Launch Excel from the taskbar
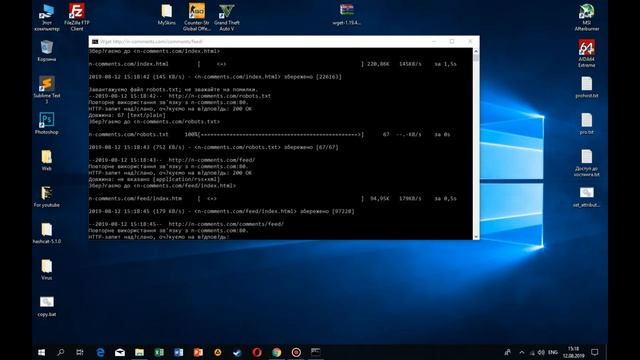 tap(159, 352)
